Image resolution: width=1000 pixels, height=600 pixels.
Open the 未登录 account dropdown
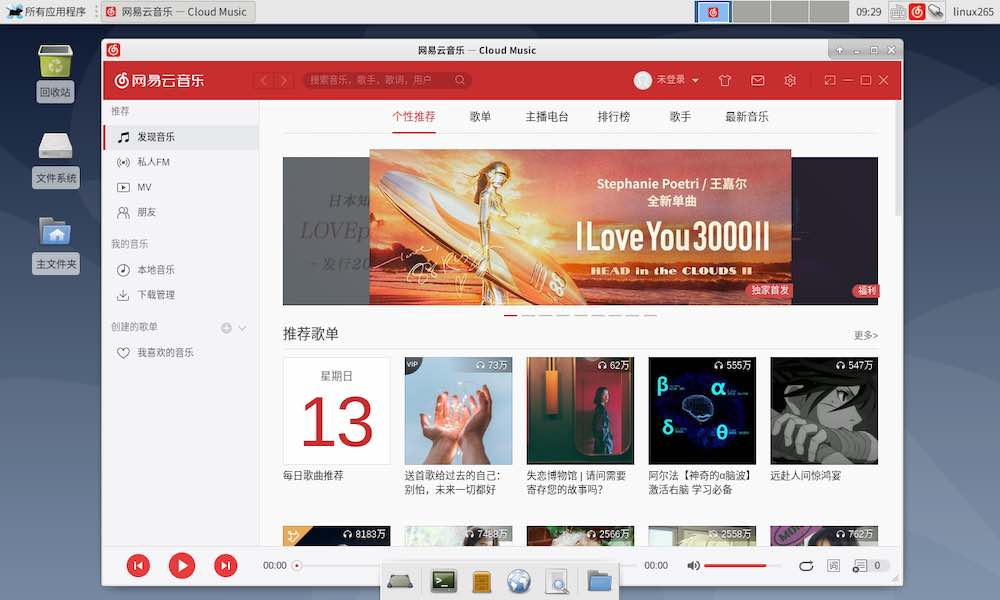(x=668, y=80)
